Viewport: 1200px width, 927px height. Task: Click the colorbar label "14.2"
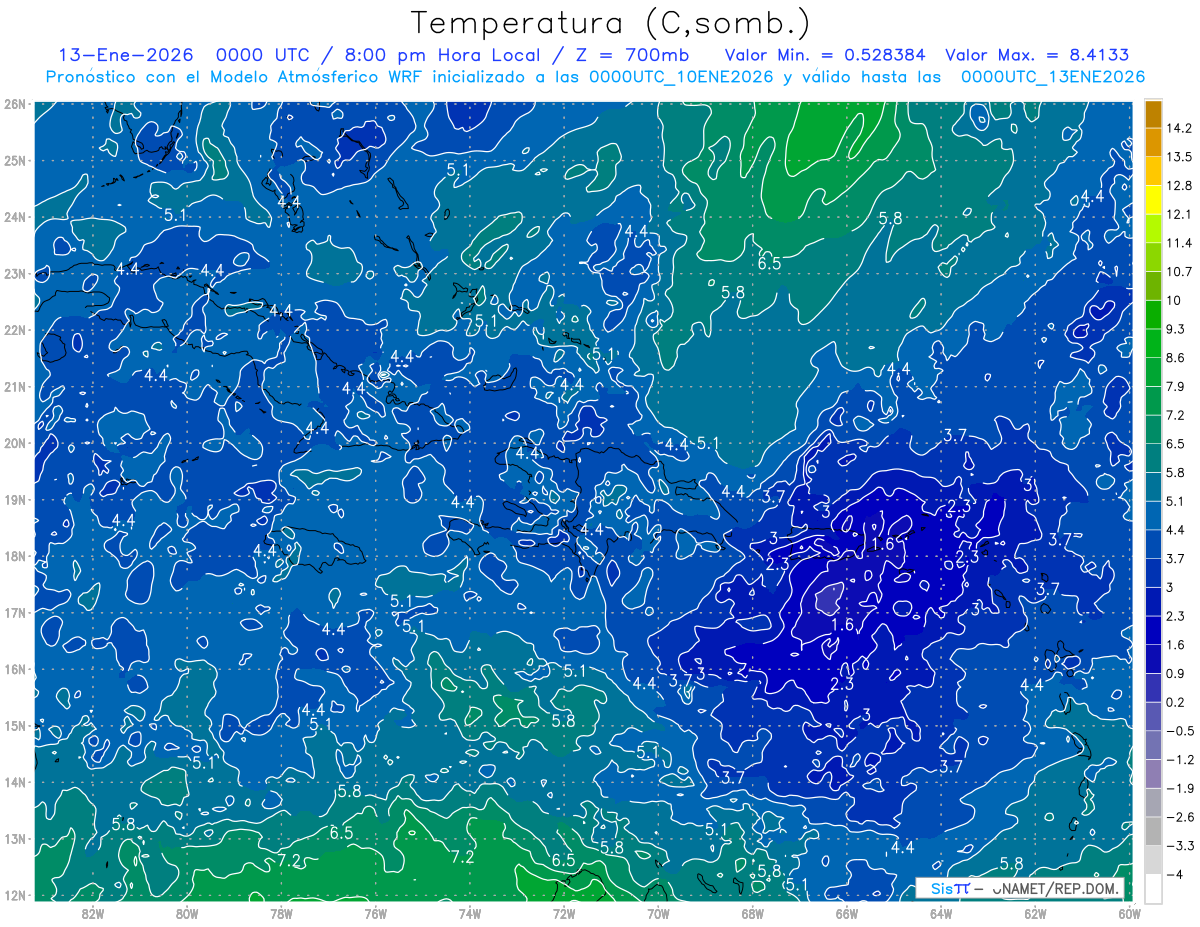pyautogui.click(x=1180, y=128)
